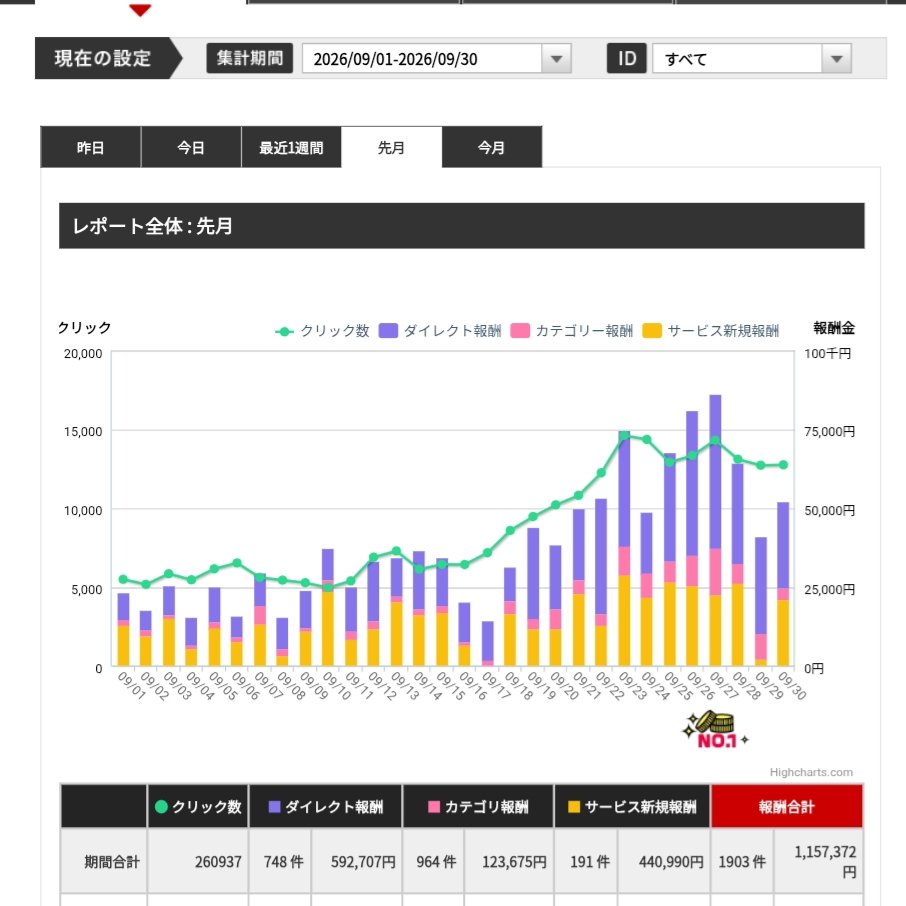Click the 191 件 cell
This screenshot has height=906, width=906.
(x=586, y=862)
